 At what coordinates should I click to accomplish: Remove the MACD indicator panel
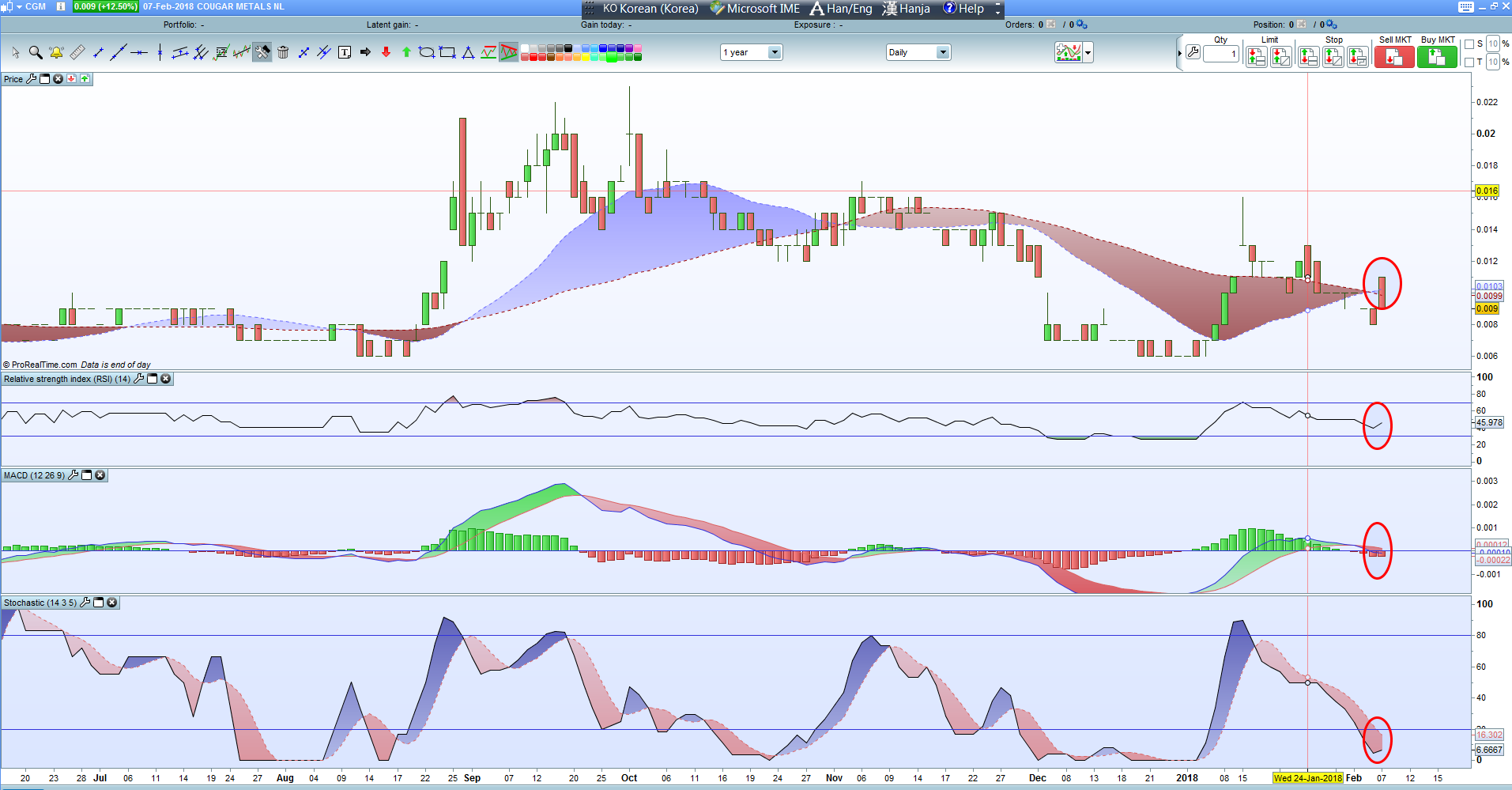[100, 475]
